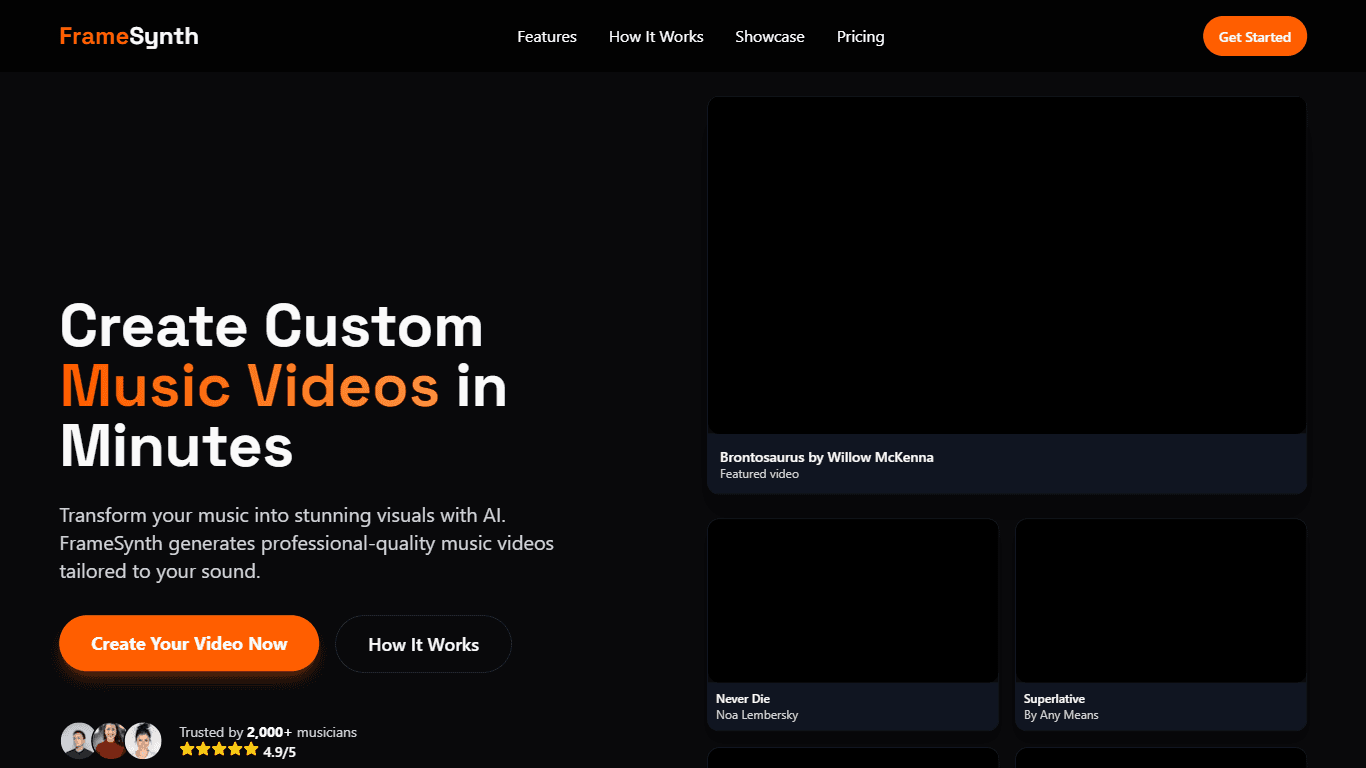Image resolution: width=1366 pixels, height=768 pixels.
Task: Click the Create Your Video Now button
Action: coord(189,644)
